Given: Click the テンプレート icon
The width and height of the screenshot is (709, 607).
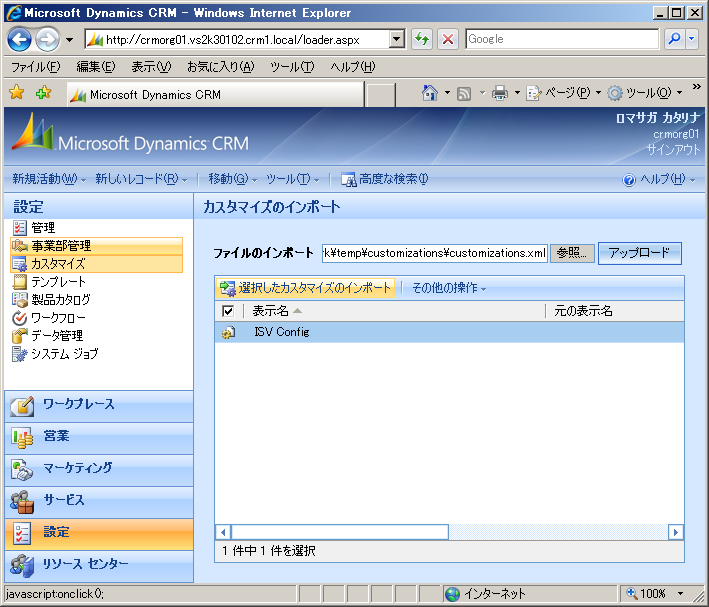Looking at the screenshot, I should (x=20, y=282).
